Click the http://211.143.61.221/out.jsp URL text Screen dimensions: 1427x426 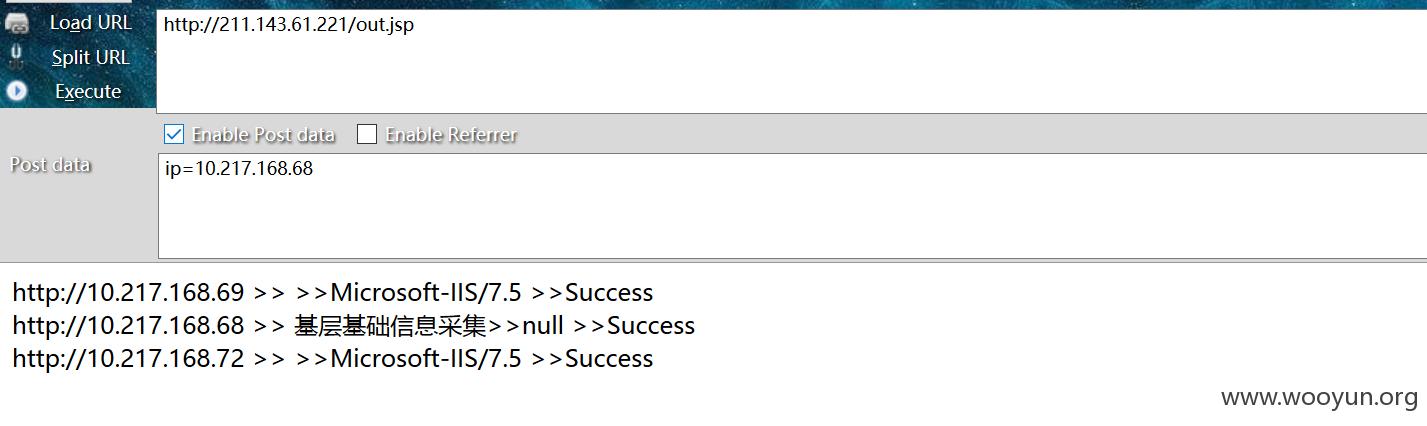pos(288,25)
